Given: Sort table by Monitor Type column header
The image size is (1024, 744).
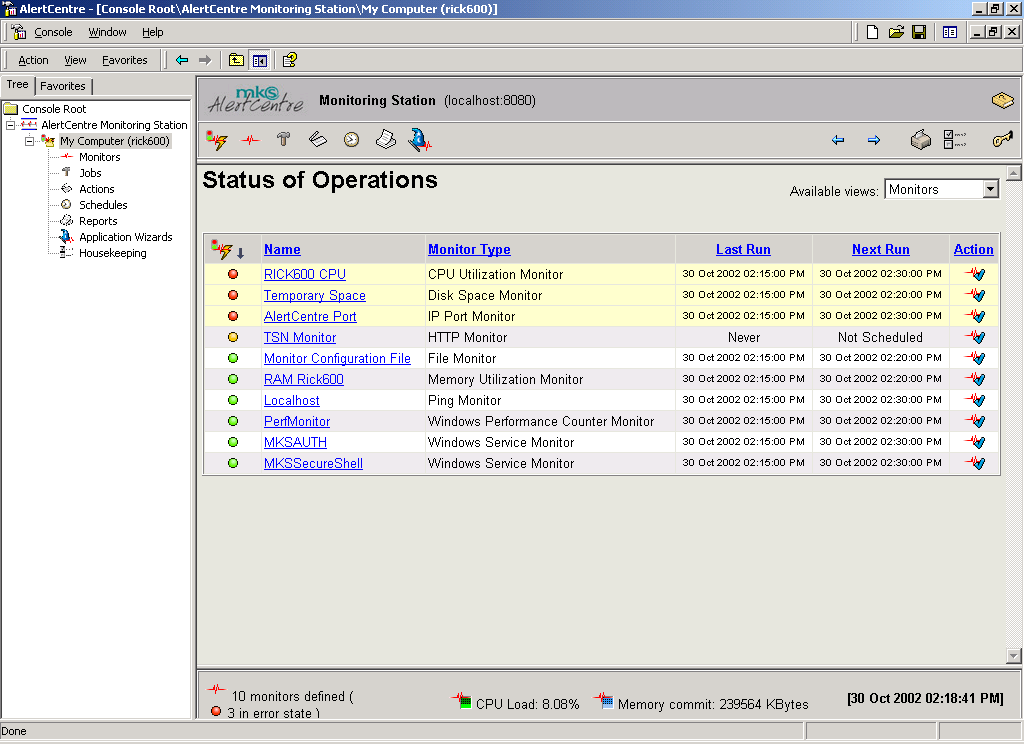Looking at the screenshot, I should tap(469, 249).
